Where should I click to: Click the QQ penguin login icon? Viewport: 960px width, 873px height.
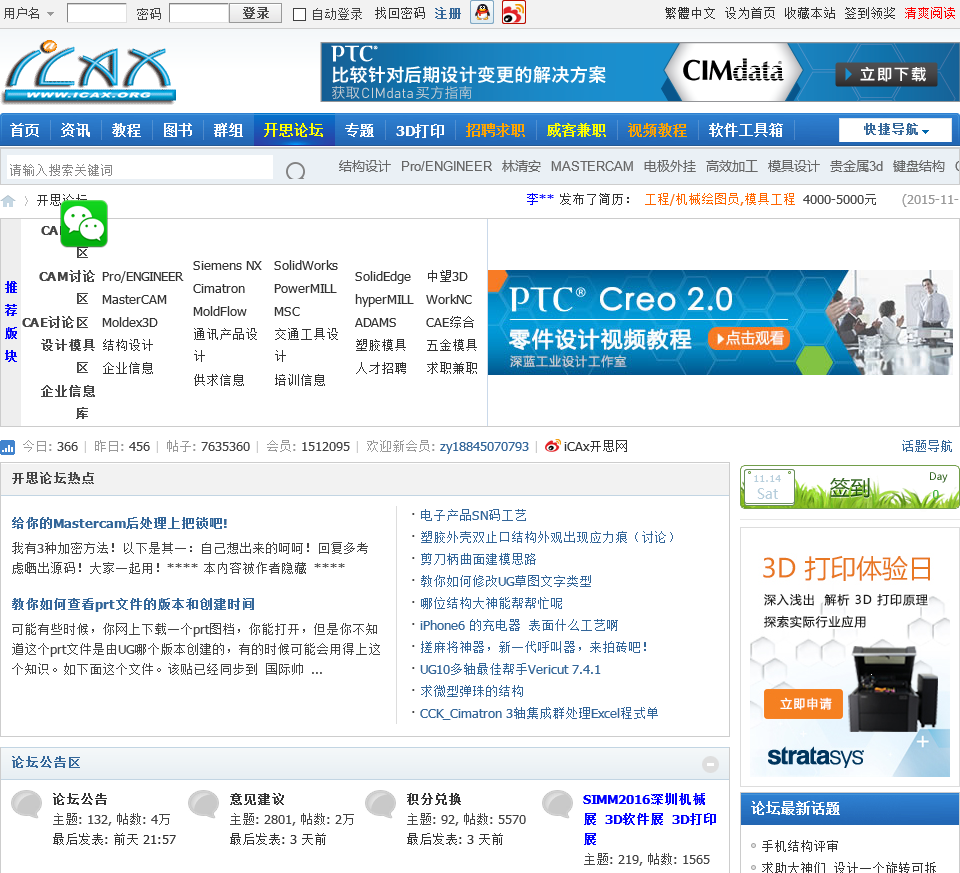tap(482, 12)
